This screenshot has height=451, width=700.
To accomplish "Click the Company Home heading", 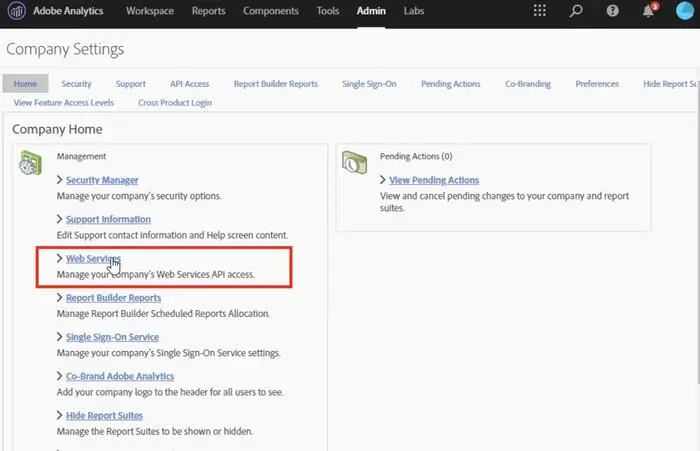I will click(x=57, y=129).
